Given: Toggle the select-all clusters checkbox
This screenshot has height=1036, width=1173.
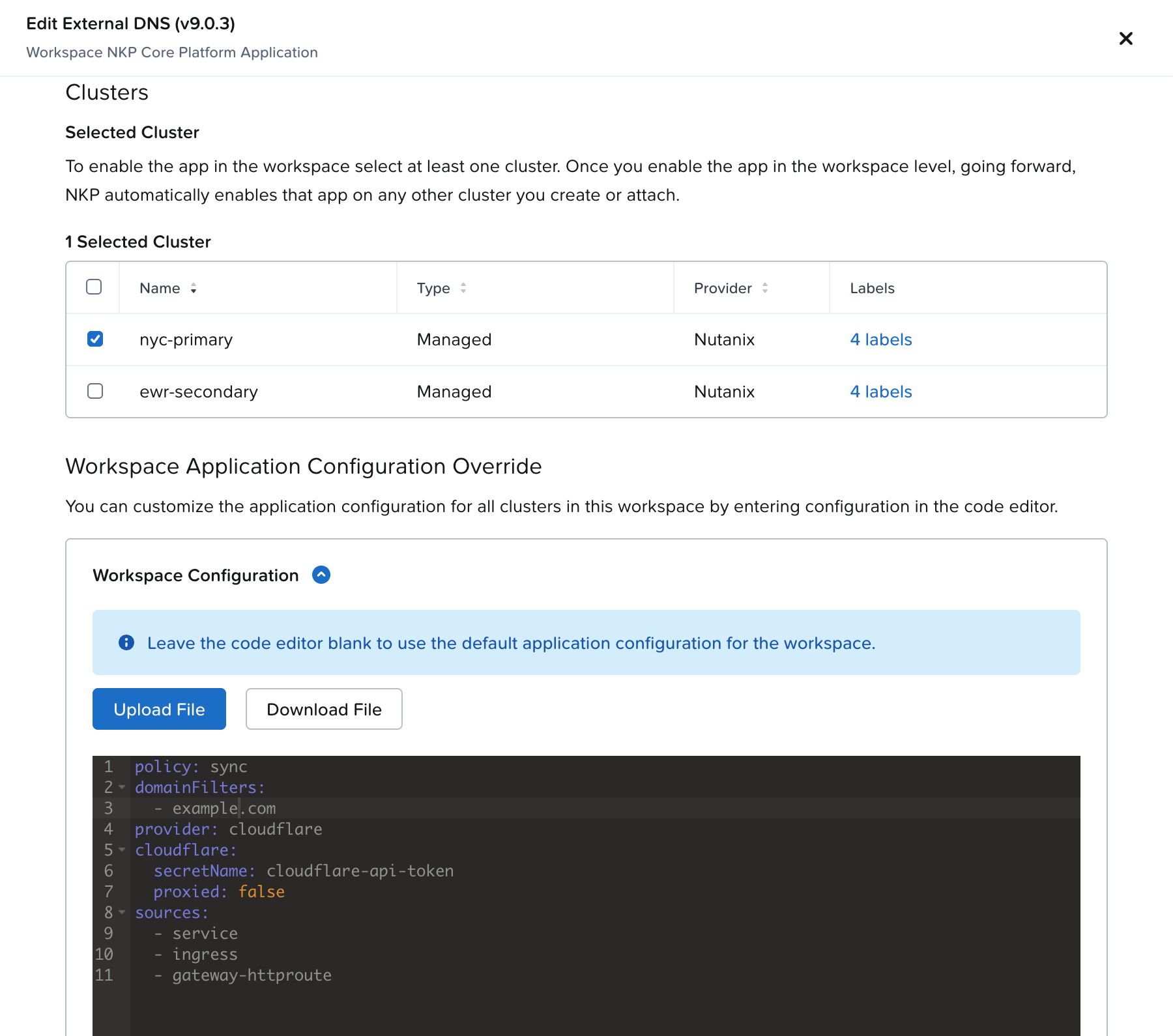Looking at the screenshot, I should click(x=94, y=287).
